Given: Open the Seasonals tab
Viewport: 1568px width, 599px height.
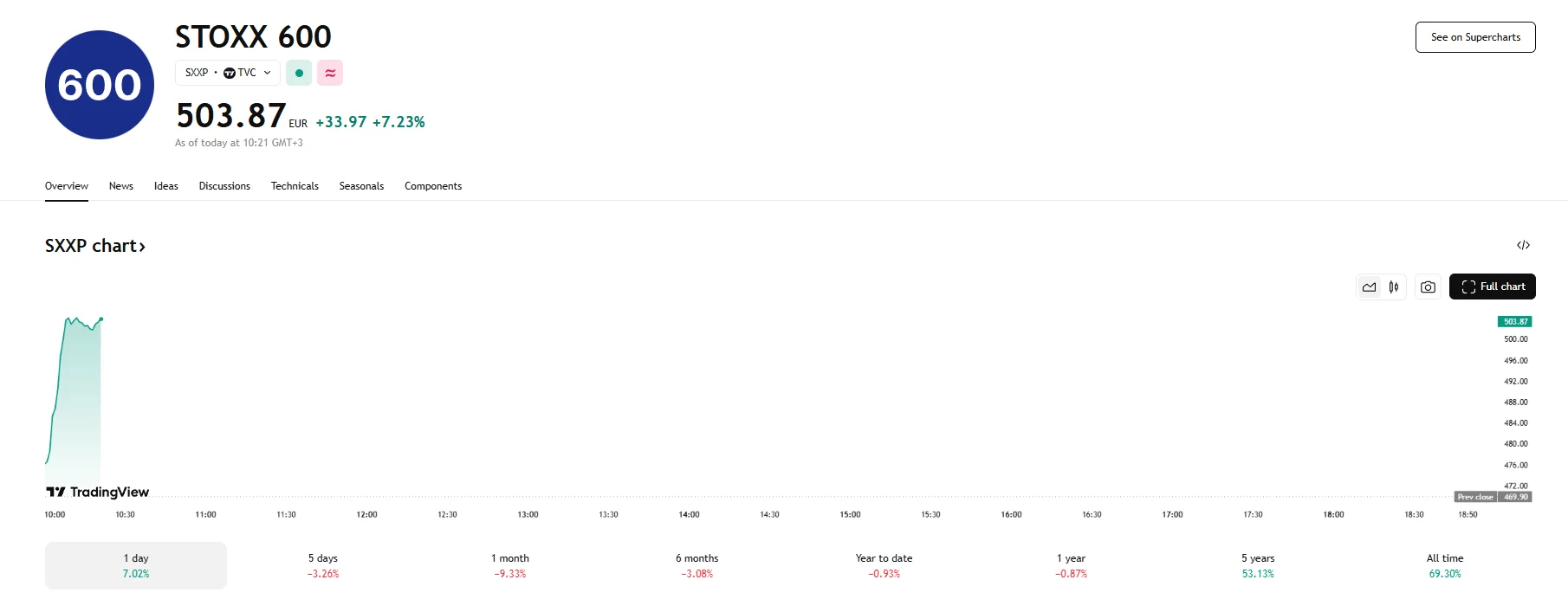Looking at the screenshot, I should [361, 186].
